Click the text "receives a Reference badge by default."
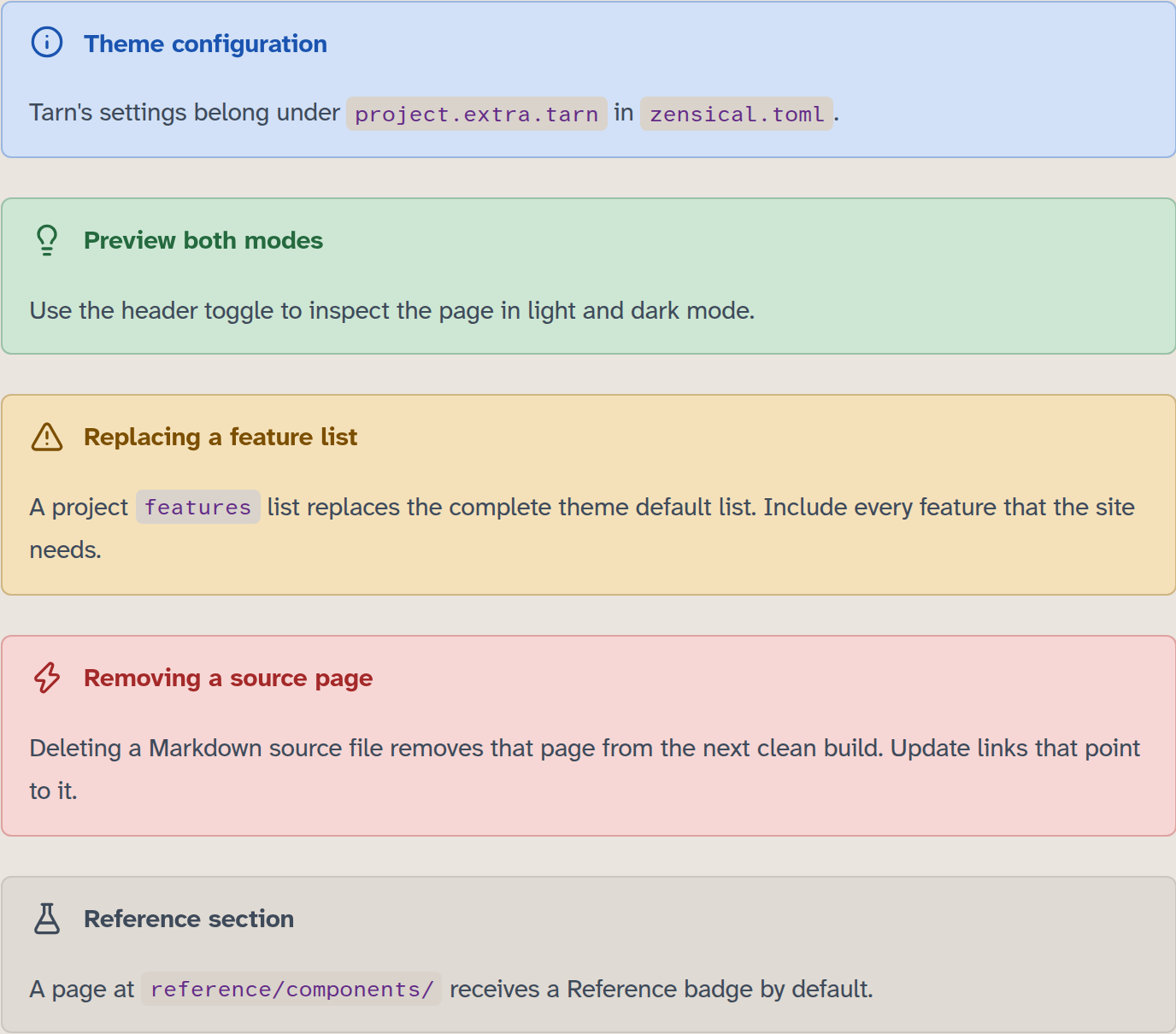Image resolution: width=1176 pixels, height=1034 pixels. pos(661,989)
